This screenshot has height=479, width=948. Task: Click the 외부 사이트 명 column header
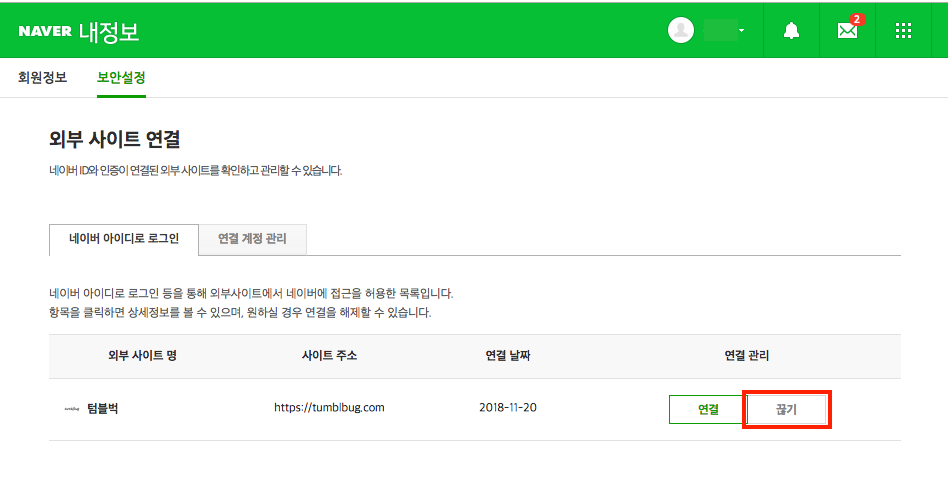142,356
